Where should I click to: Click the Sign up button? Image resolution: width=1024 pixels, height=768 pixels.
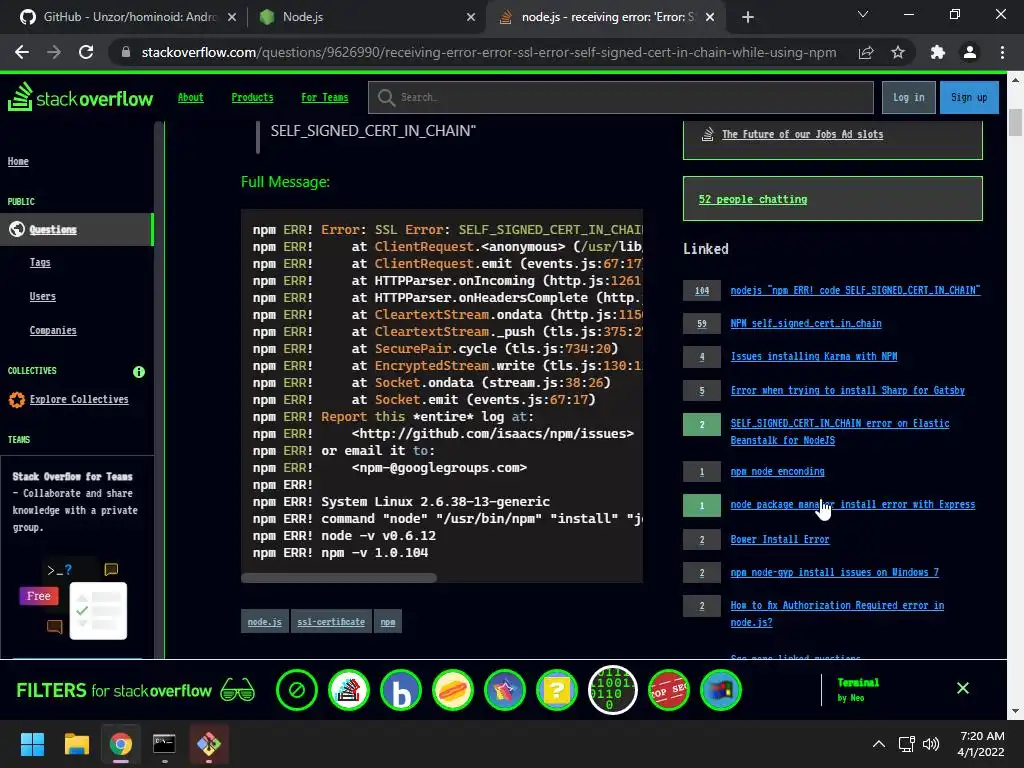click(969, 97)
